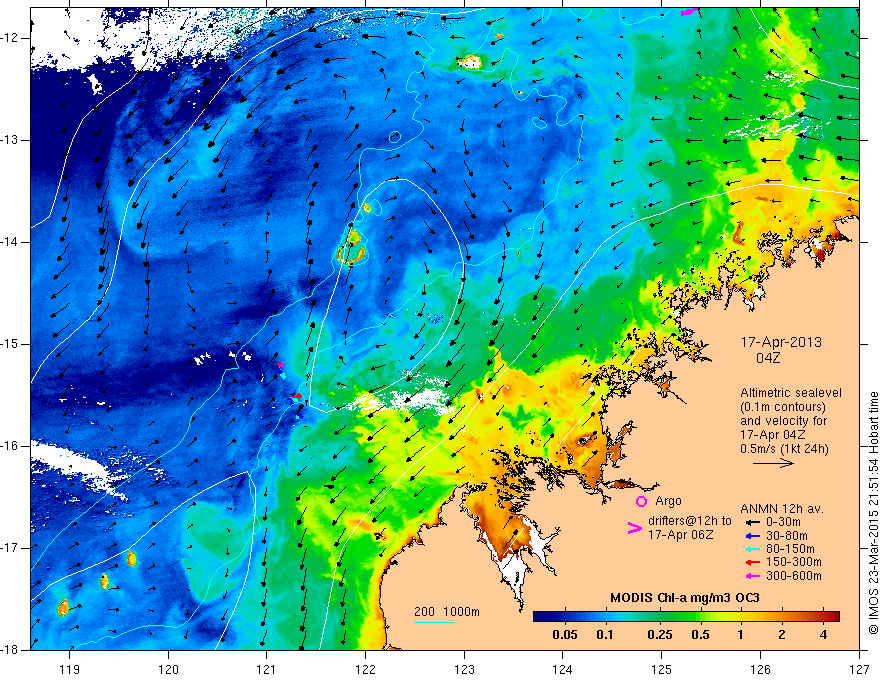Click the longitude label 119
Viewport: 880px width, 680px height.
(70, 669)
